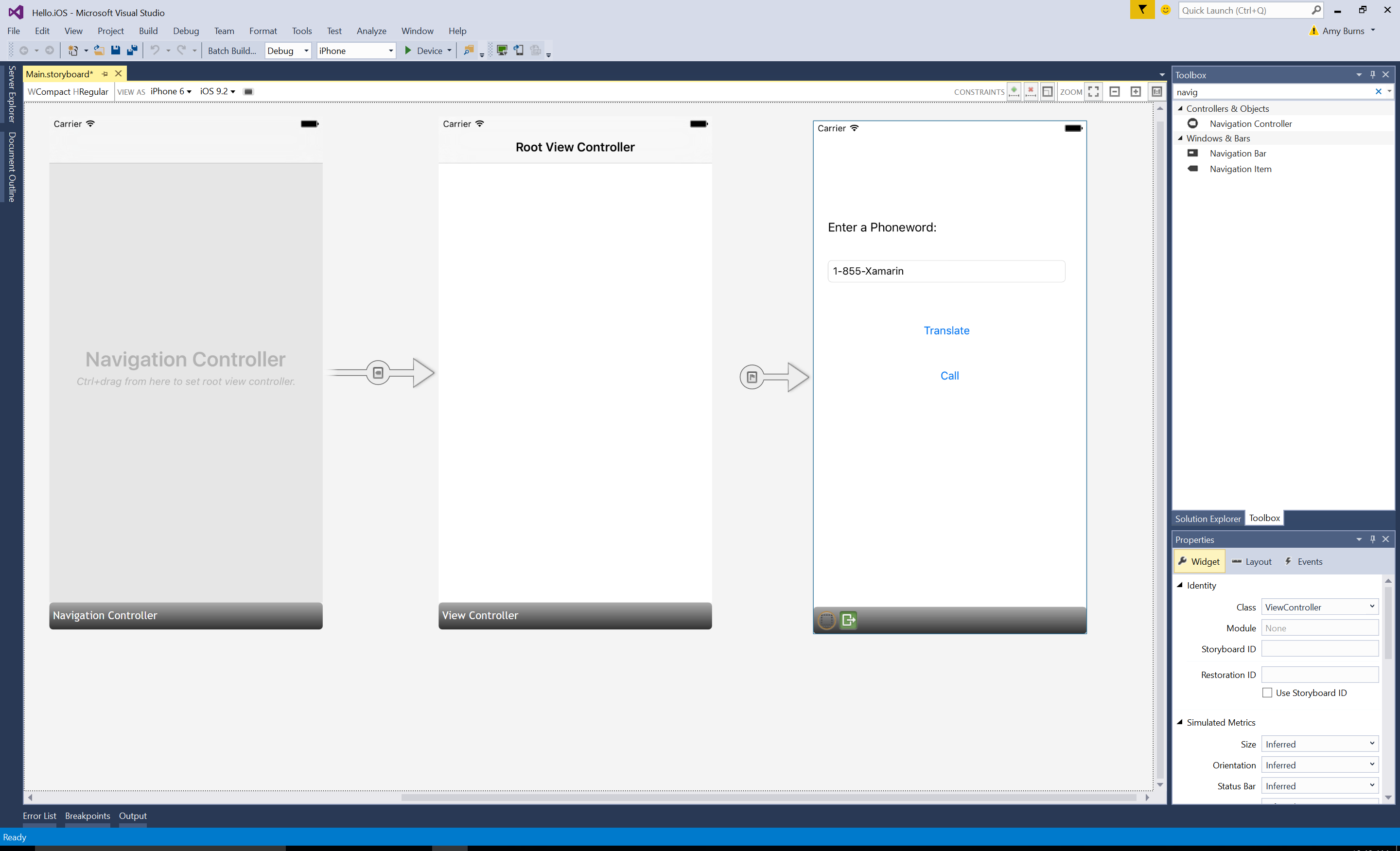Toggle the Use Storyboard ID checkbox
Viewport: 1400px width, 851px height.
click(x=1265, y=693)
